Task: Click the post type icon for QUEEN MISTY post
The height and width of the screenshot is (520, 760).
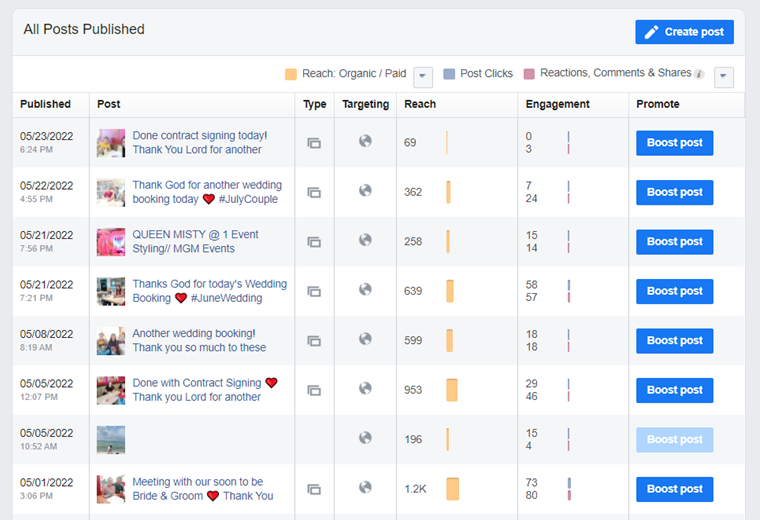Action: 314,242
